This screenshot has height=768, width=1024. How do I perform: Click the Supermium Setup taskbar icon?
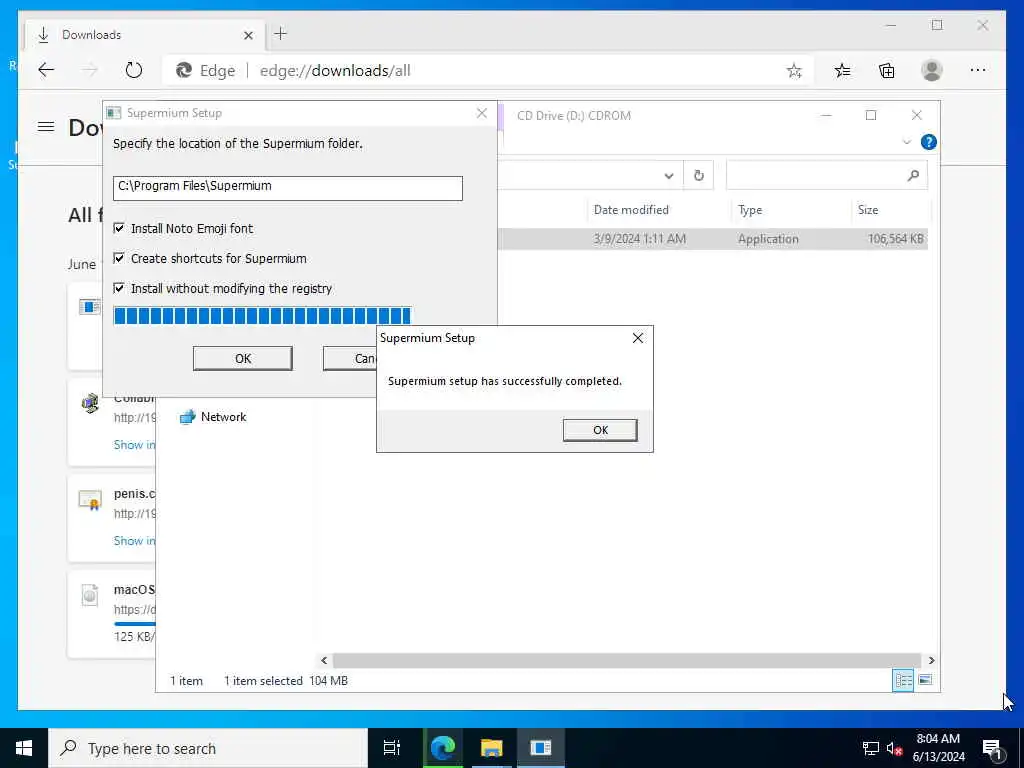(541, 748)
